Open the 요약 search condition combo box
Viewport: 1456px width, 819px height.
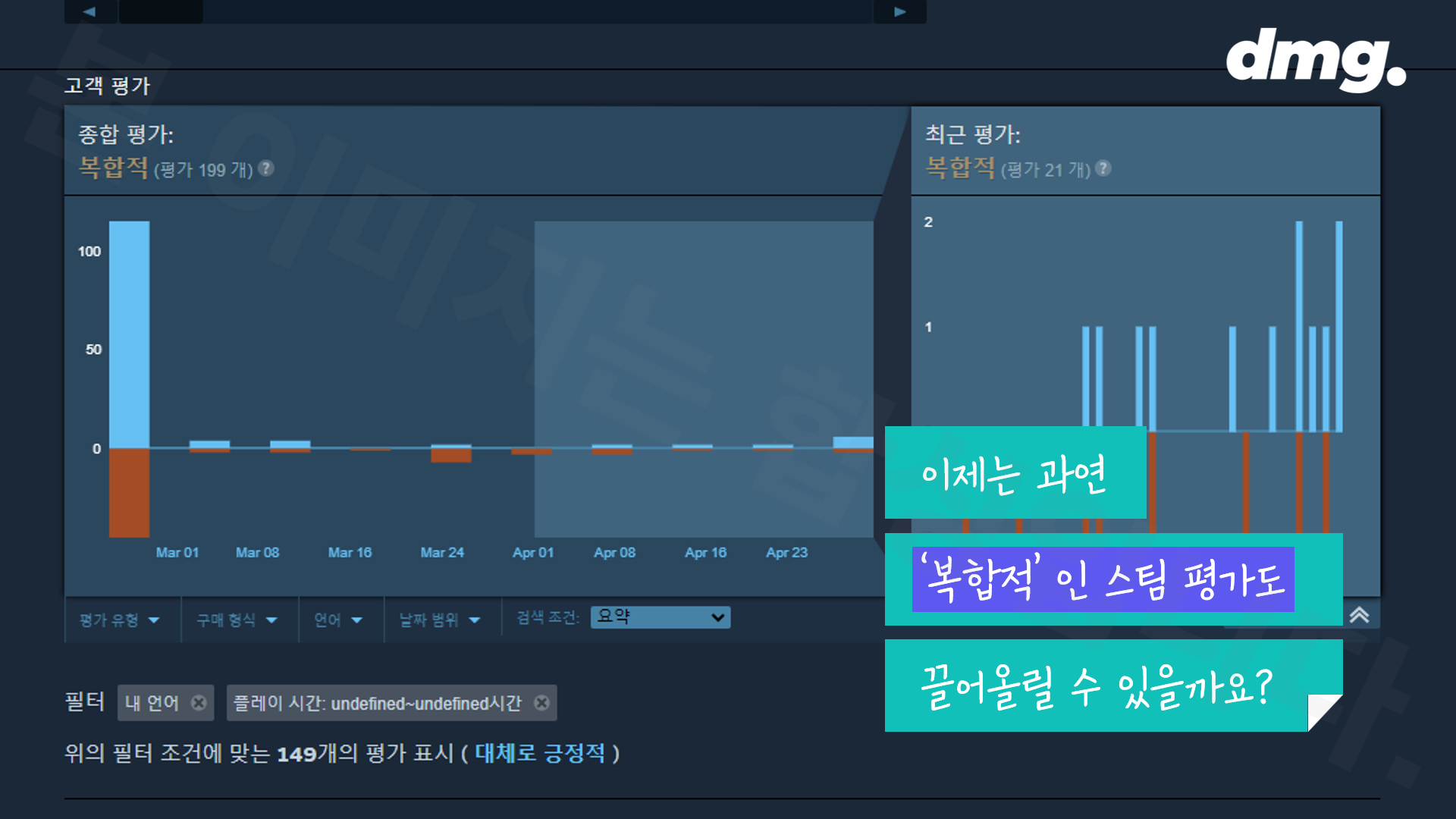coord(660,617)
